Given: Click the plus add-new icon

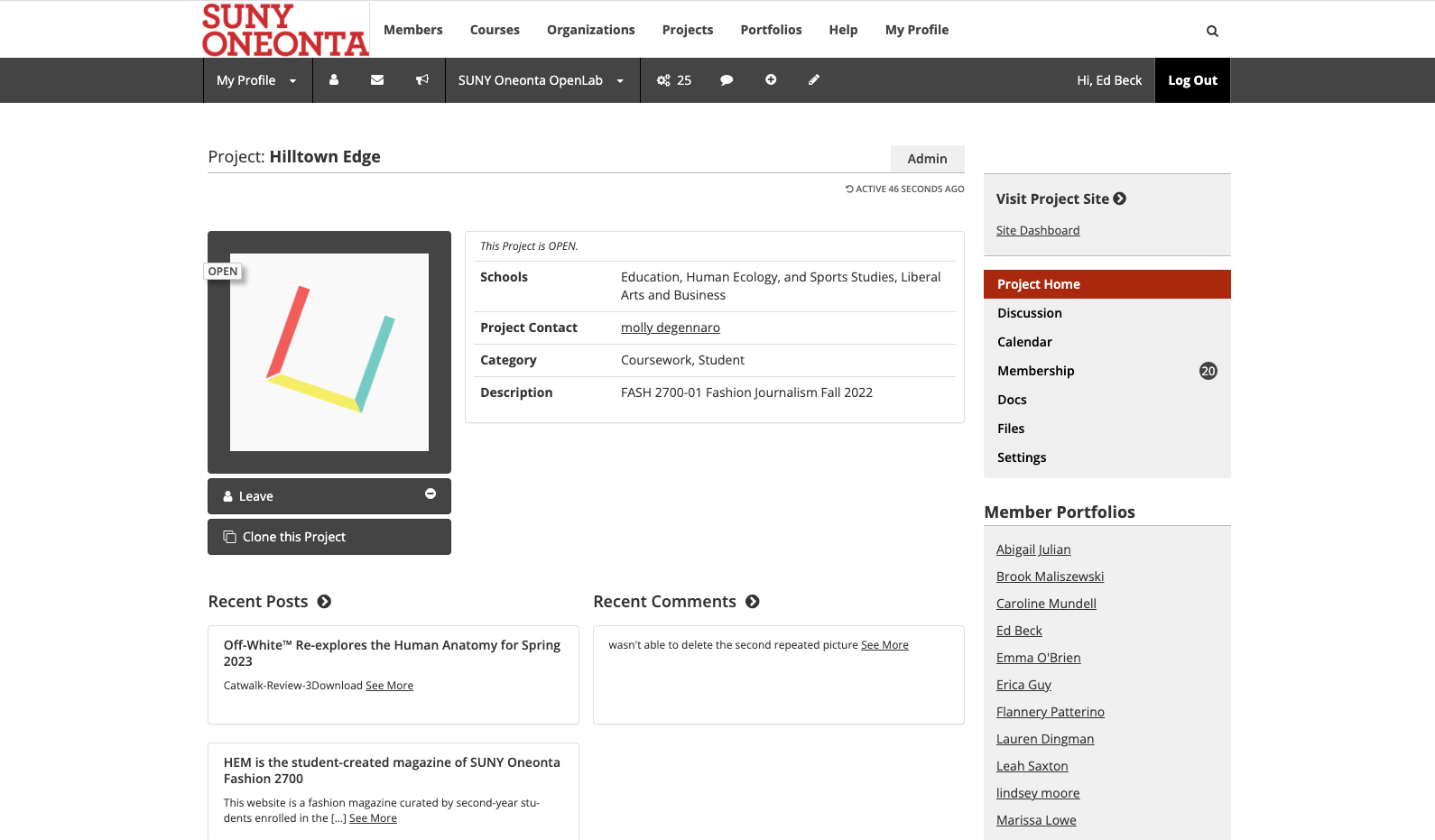Looking at the screenshot, I should [771, 80].
